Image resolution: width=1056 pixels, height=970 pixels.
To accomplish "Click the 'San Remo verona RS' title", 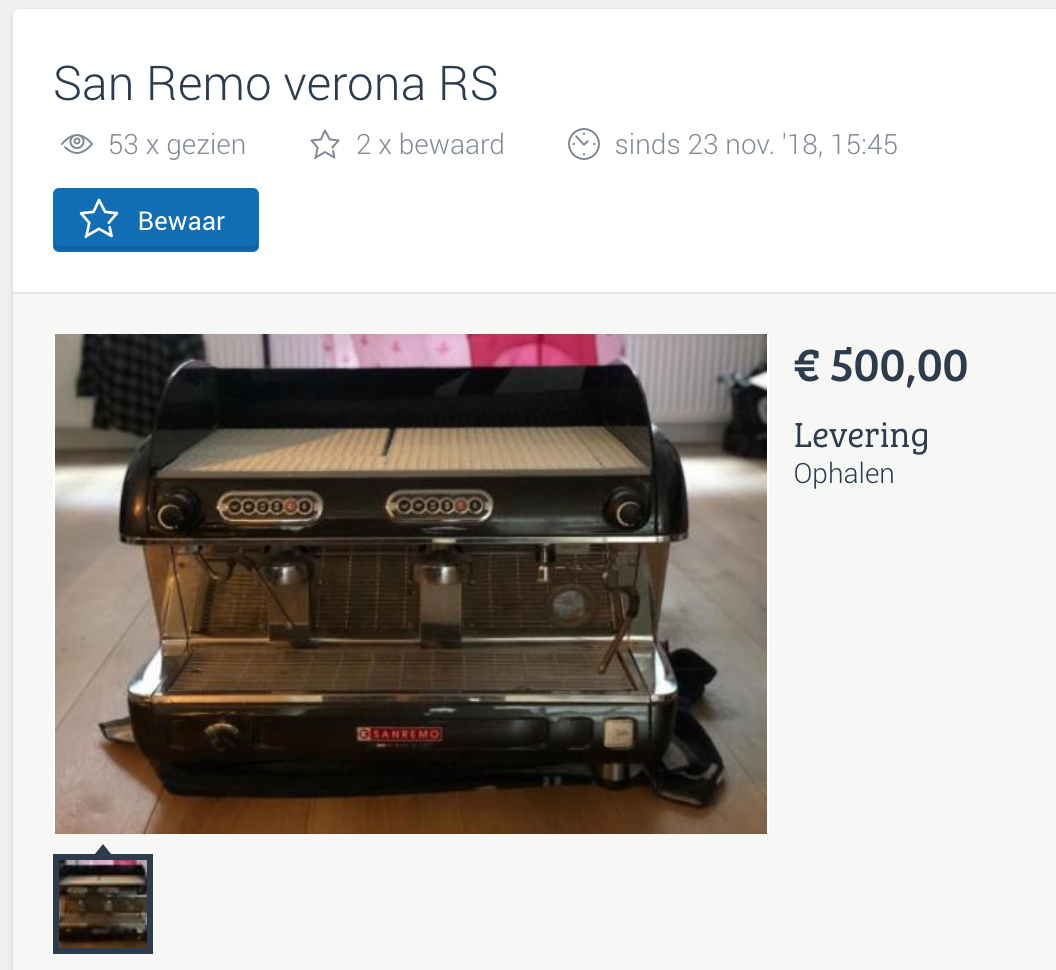I will pos(275,84).
